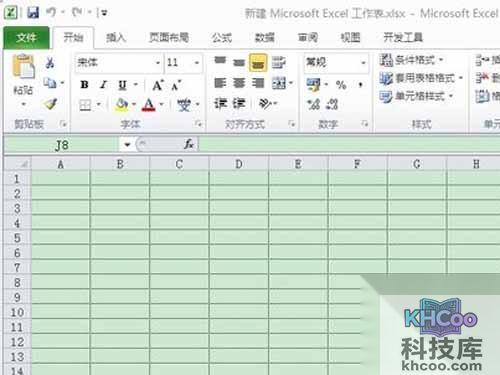Open the 公式 (Formulas) tab
The height and width of the screenshot is (375, 500).
tap(222, 37)
